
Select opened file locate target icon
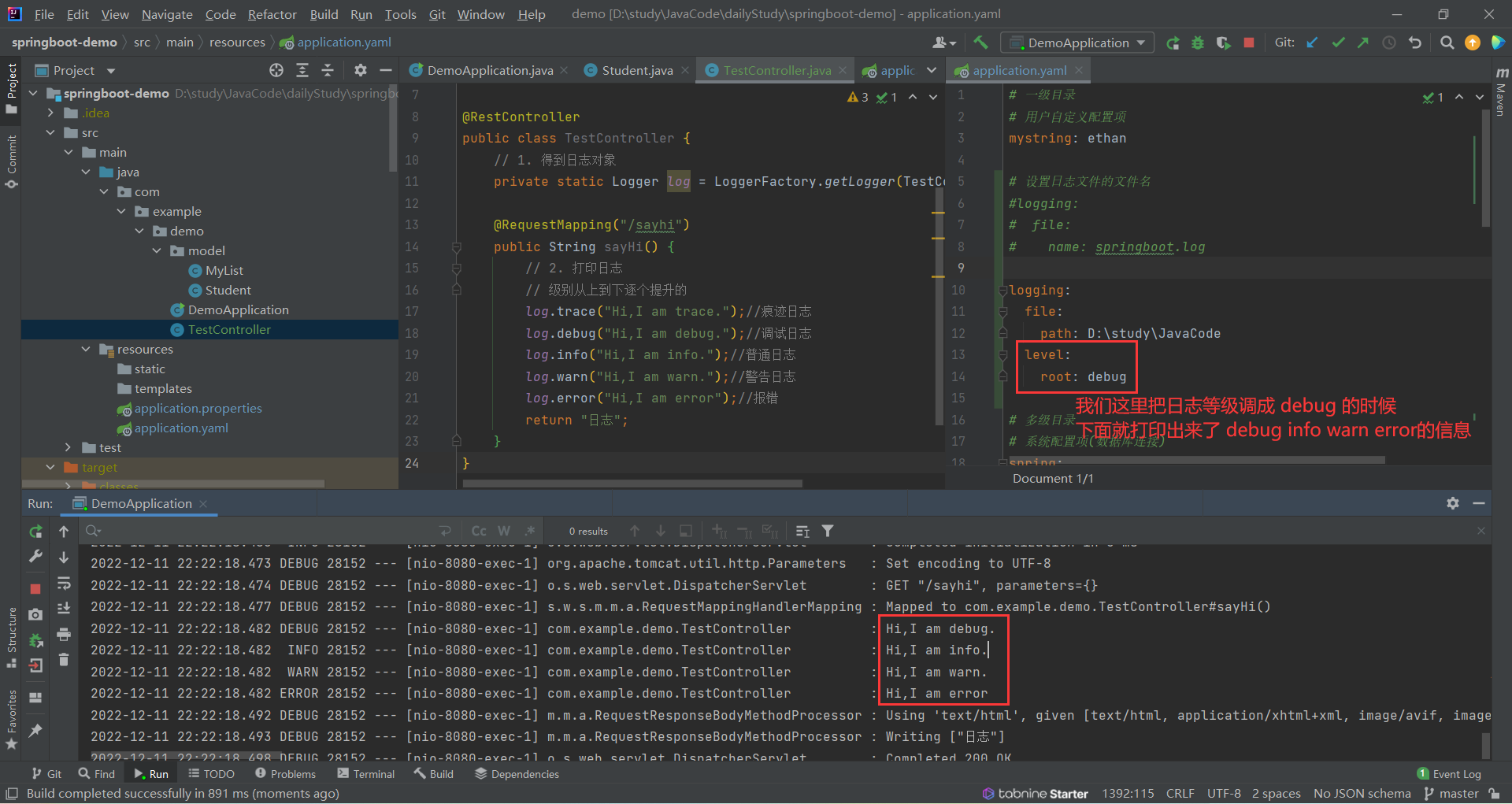pos(276,70)
